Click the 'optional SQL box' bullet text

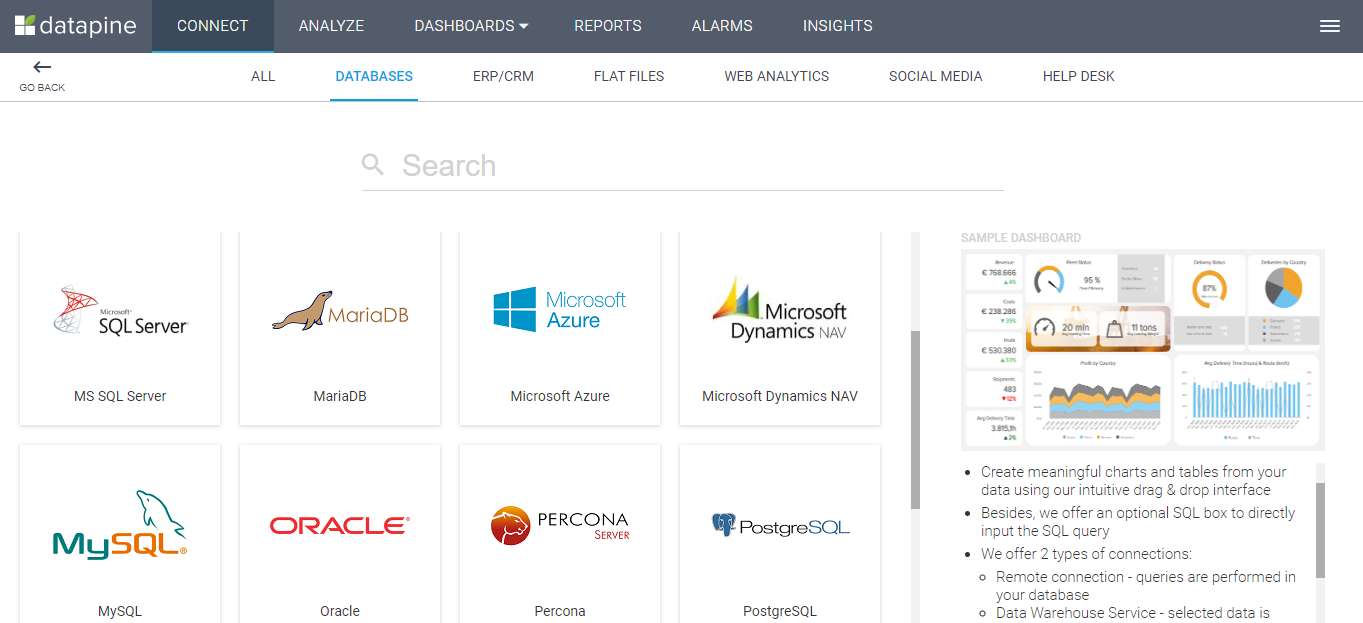click(x=1138, y=522)
